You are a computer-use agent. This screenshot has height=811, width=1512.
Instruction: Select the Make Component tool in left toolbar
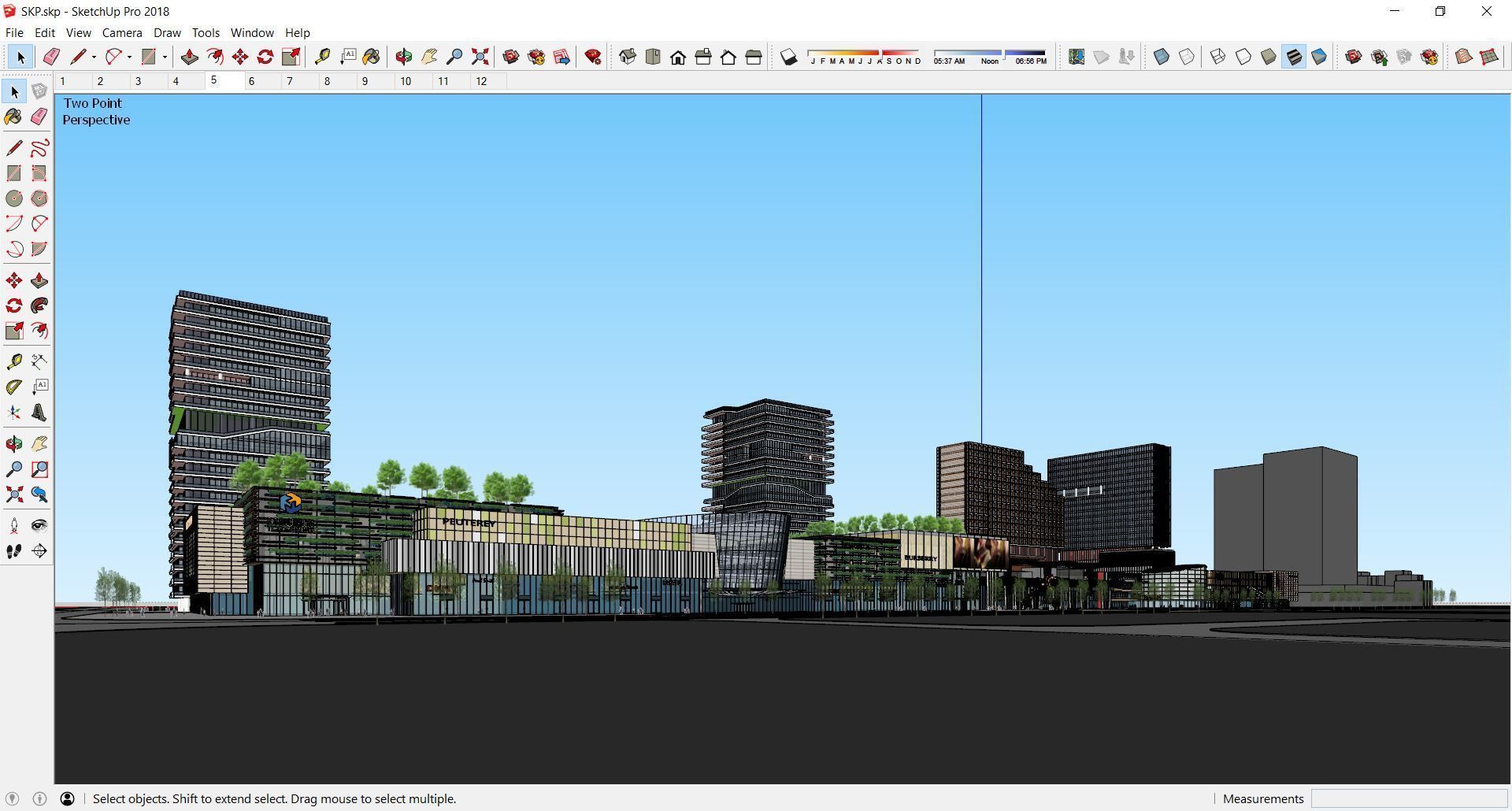(x=39, y=91)
